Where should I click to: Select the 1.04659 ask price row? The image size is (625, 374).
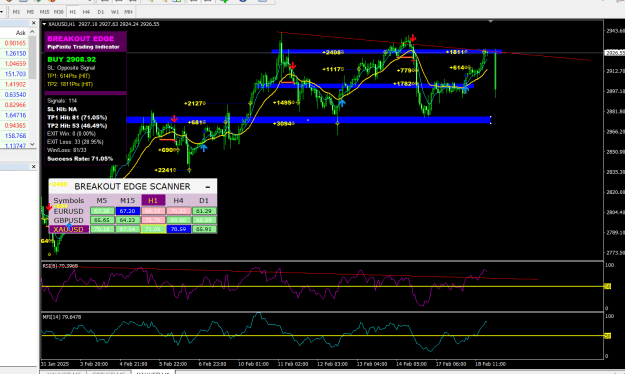point(15,64)
